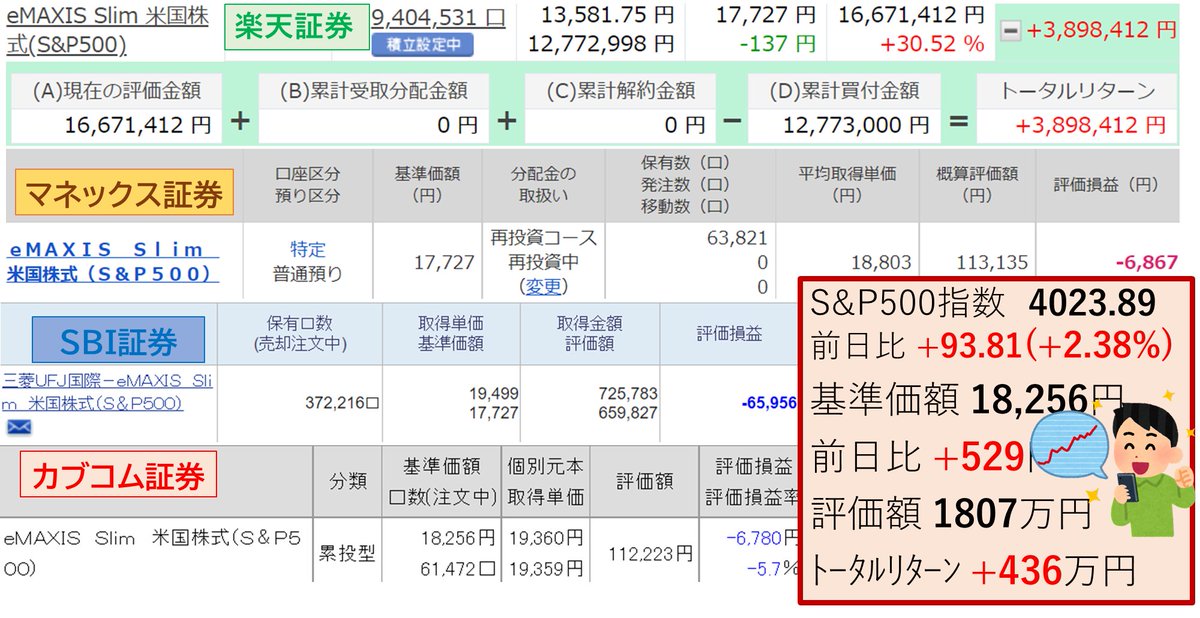The image size is (1200, 618).
Task: Select the 累投型 classification cell
Action: click(346, 552)
